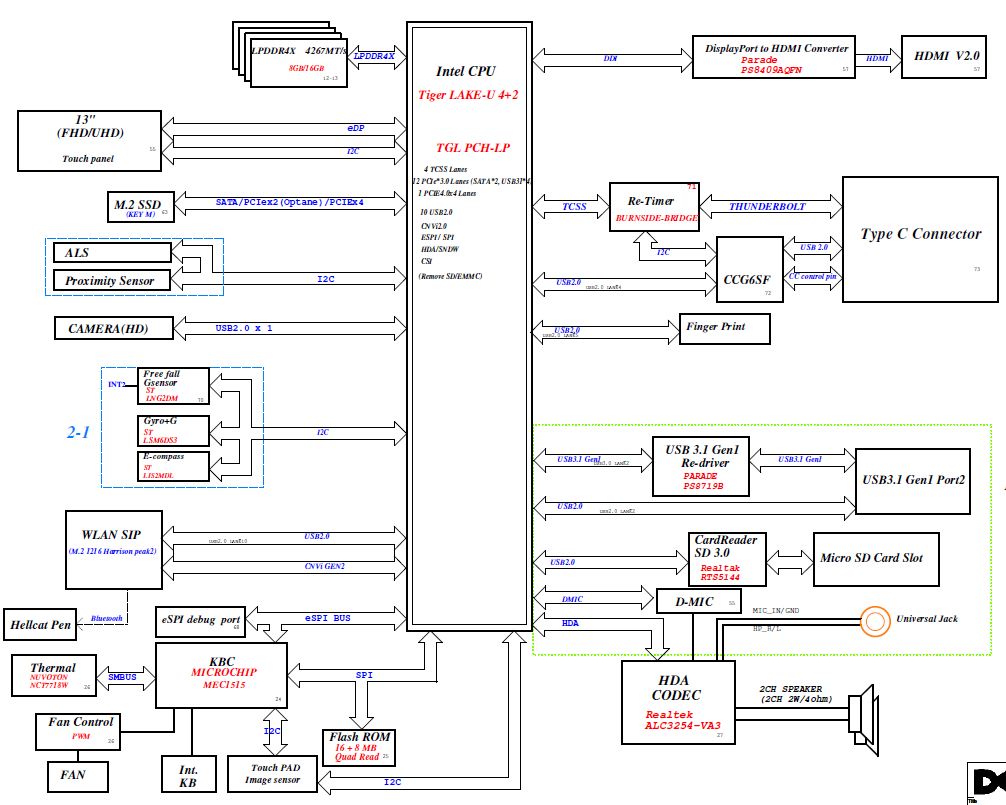Click the orange Universal Jack circle

coord(876,621)
